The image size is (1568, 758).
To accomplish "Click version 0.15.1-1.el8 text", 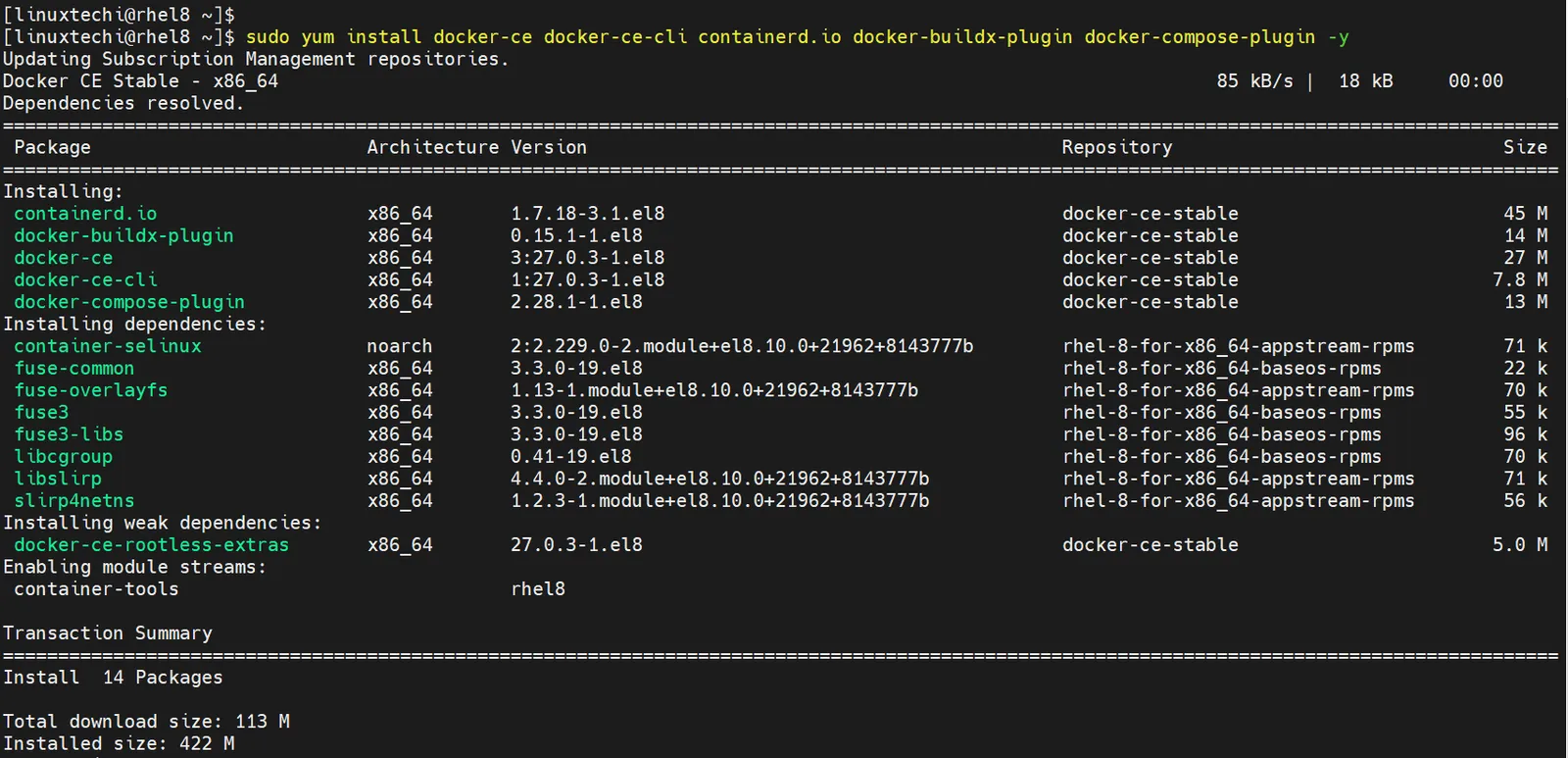I will point(576,235).
